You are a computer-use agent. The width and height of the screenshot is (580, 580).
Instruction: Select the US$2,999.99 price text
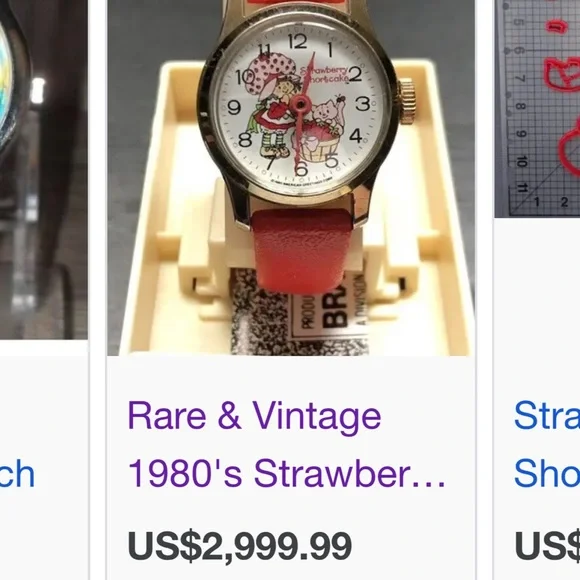point(239,545)
